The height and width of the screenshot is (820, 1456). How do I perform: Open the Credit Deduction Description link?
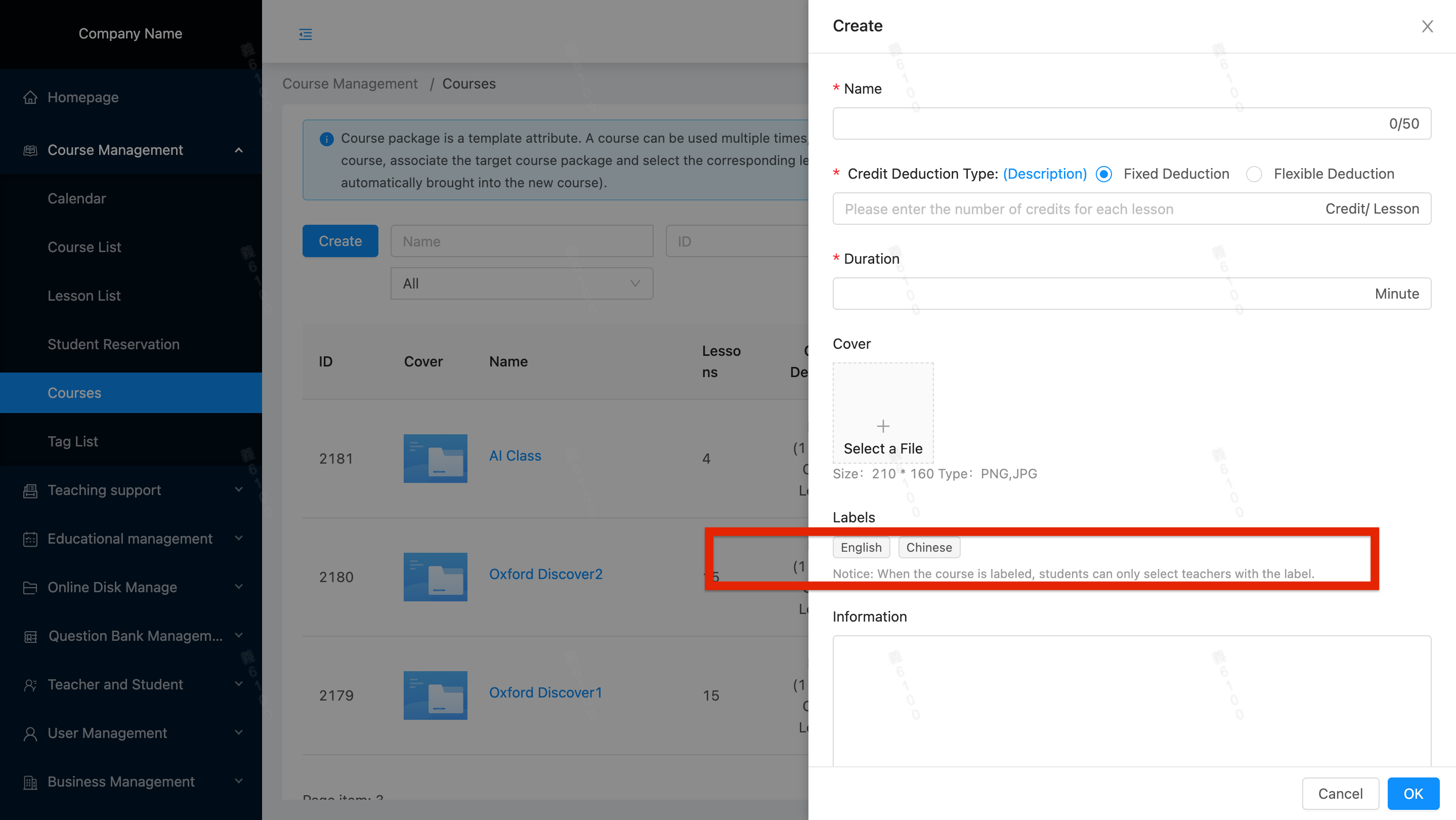coord(1045,174)
